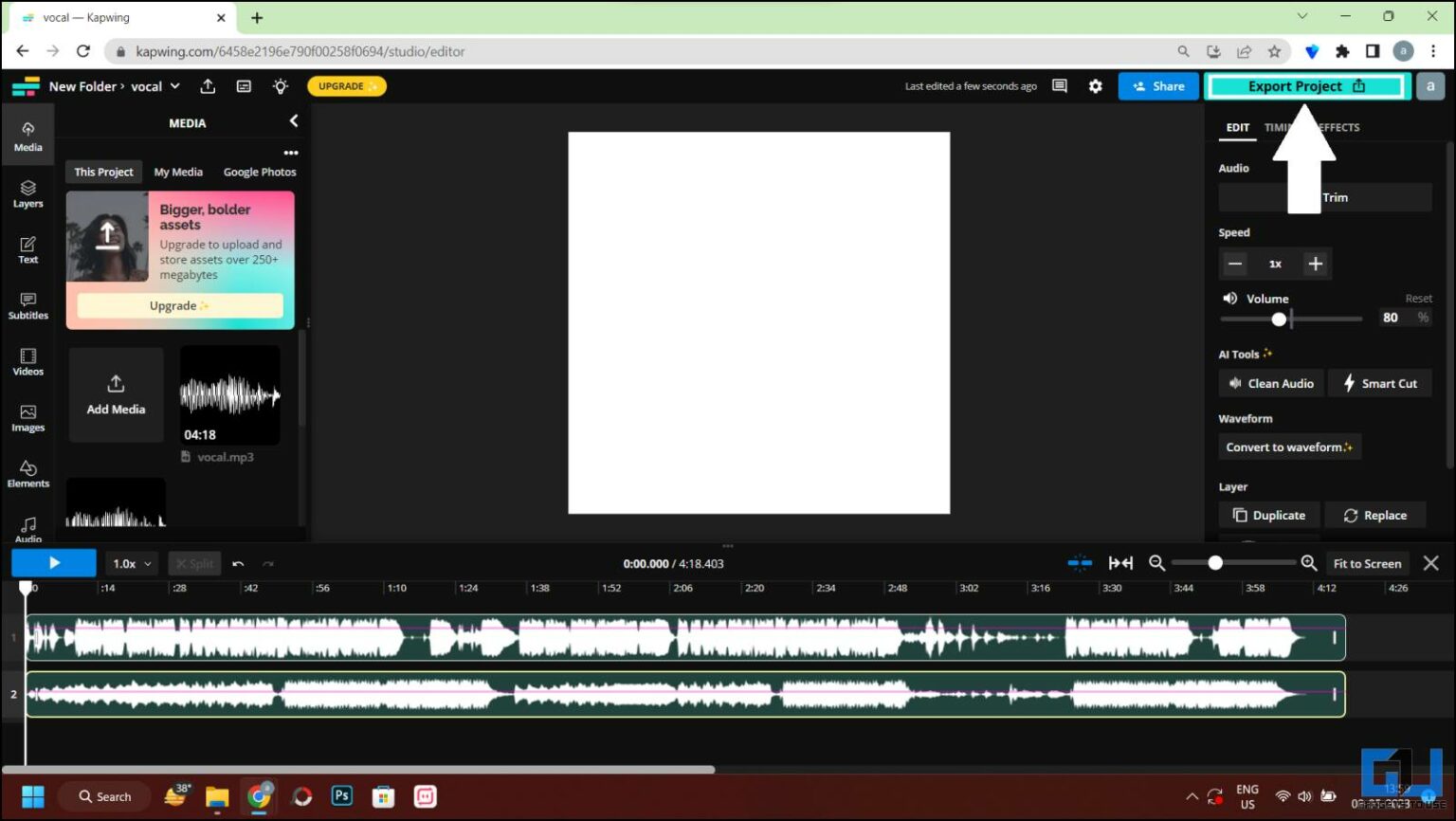
Task: Select the vocal.mp3 media thumbnail
Action: (228, 395)
